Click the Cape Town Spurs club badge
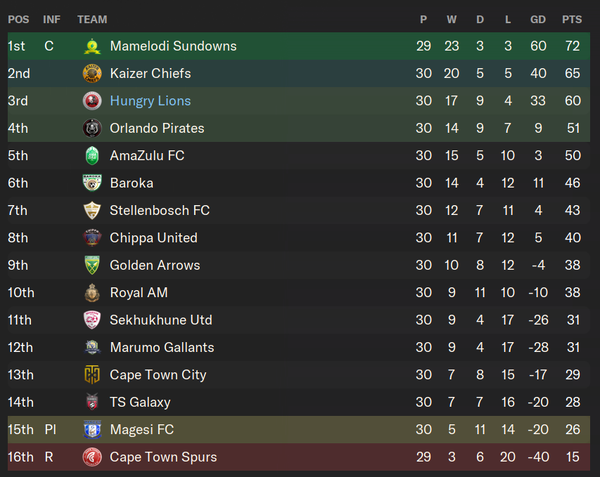The height and width of the screenshot is (477, 600). (x=92, y=457)
